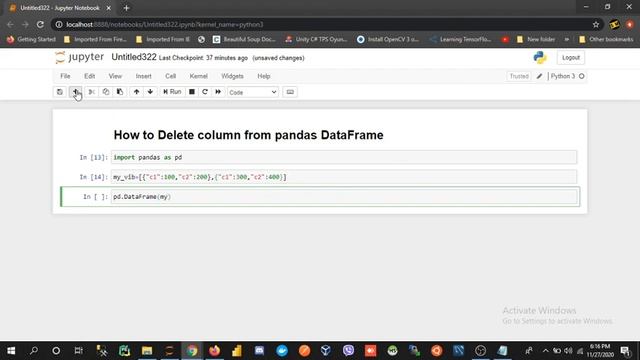Insert a new cell below with plus icon
Image resolution: width=640 pixels, height=360 pixels.
76,92
